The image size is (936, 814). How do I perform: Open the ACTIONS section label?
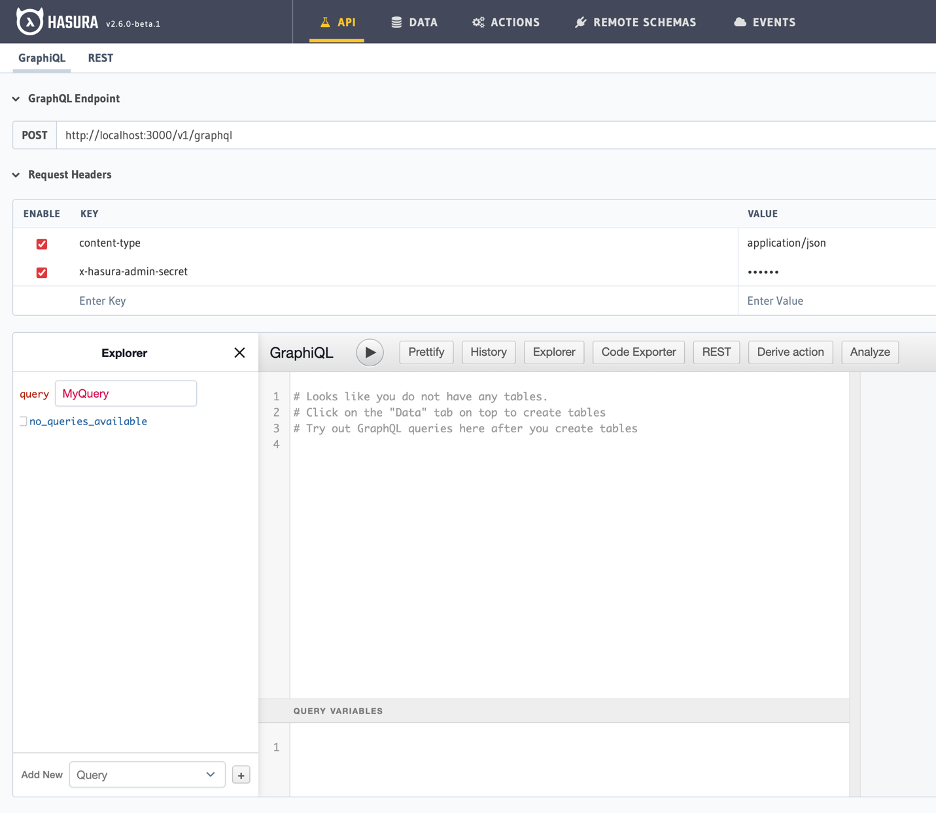515,22
